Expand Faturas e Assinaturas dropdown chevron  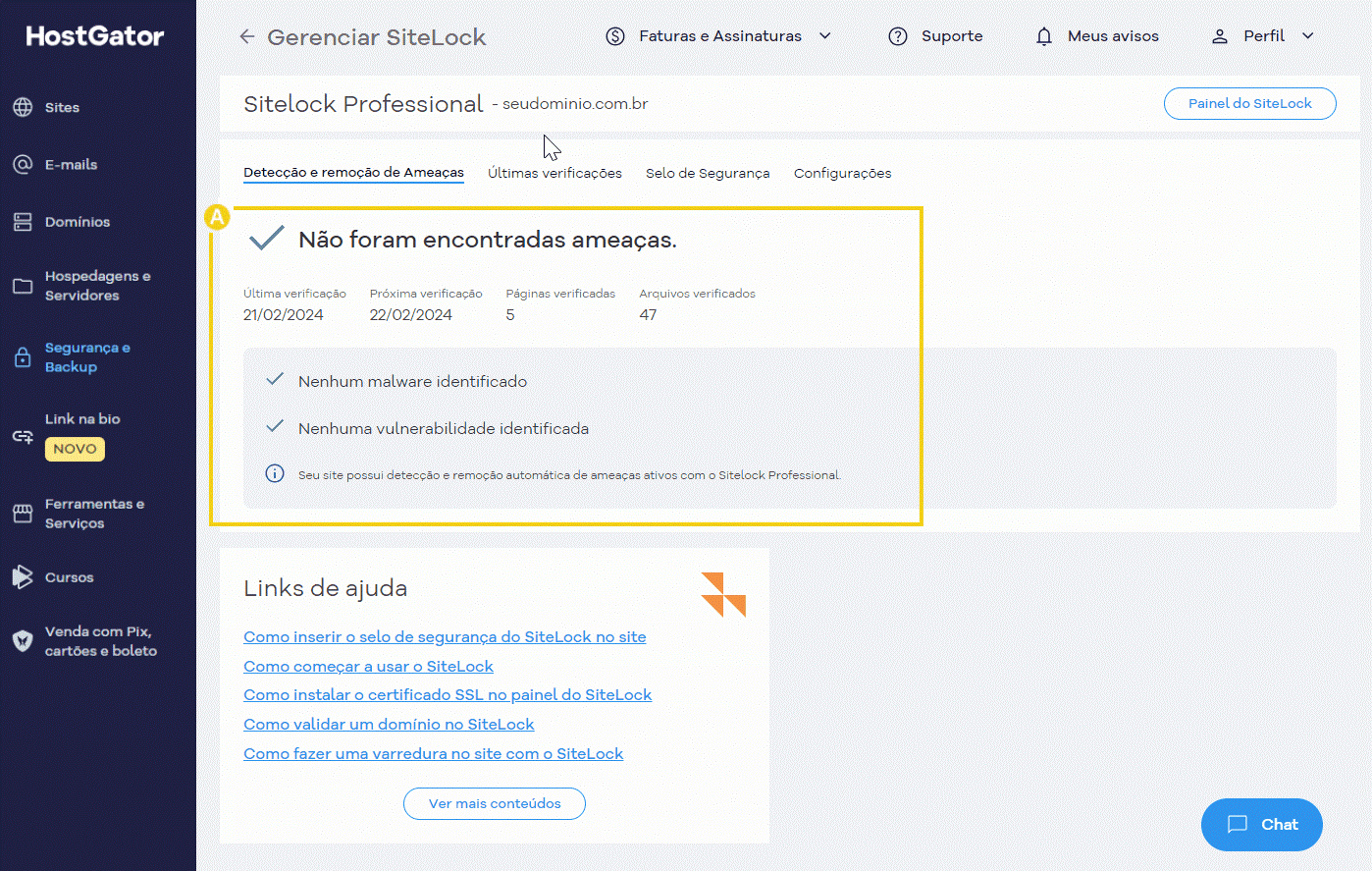[x=825, y=36]
